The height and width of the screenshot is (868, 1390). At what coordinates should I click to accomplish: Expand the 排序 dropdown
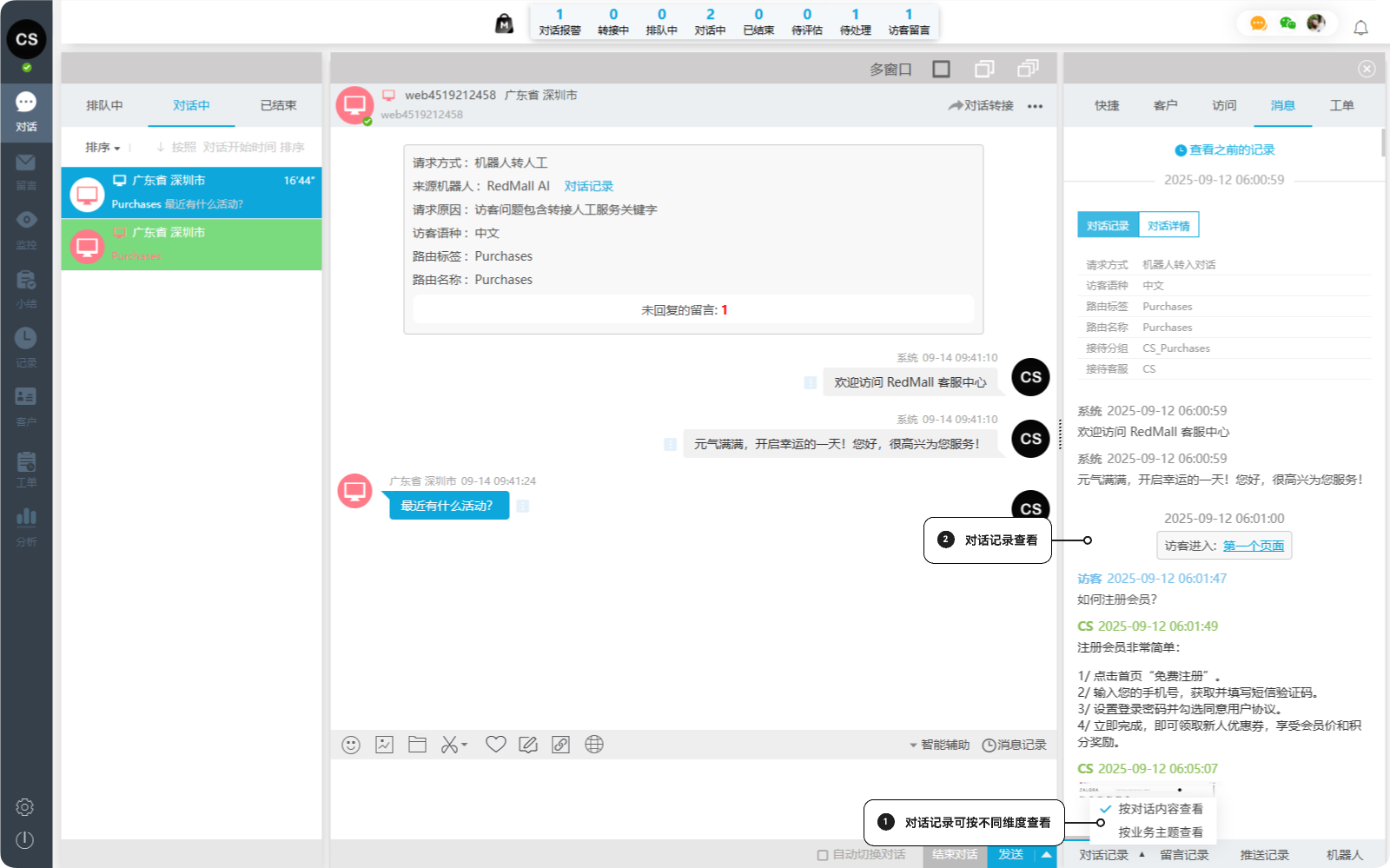103,148
